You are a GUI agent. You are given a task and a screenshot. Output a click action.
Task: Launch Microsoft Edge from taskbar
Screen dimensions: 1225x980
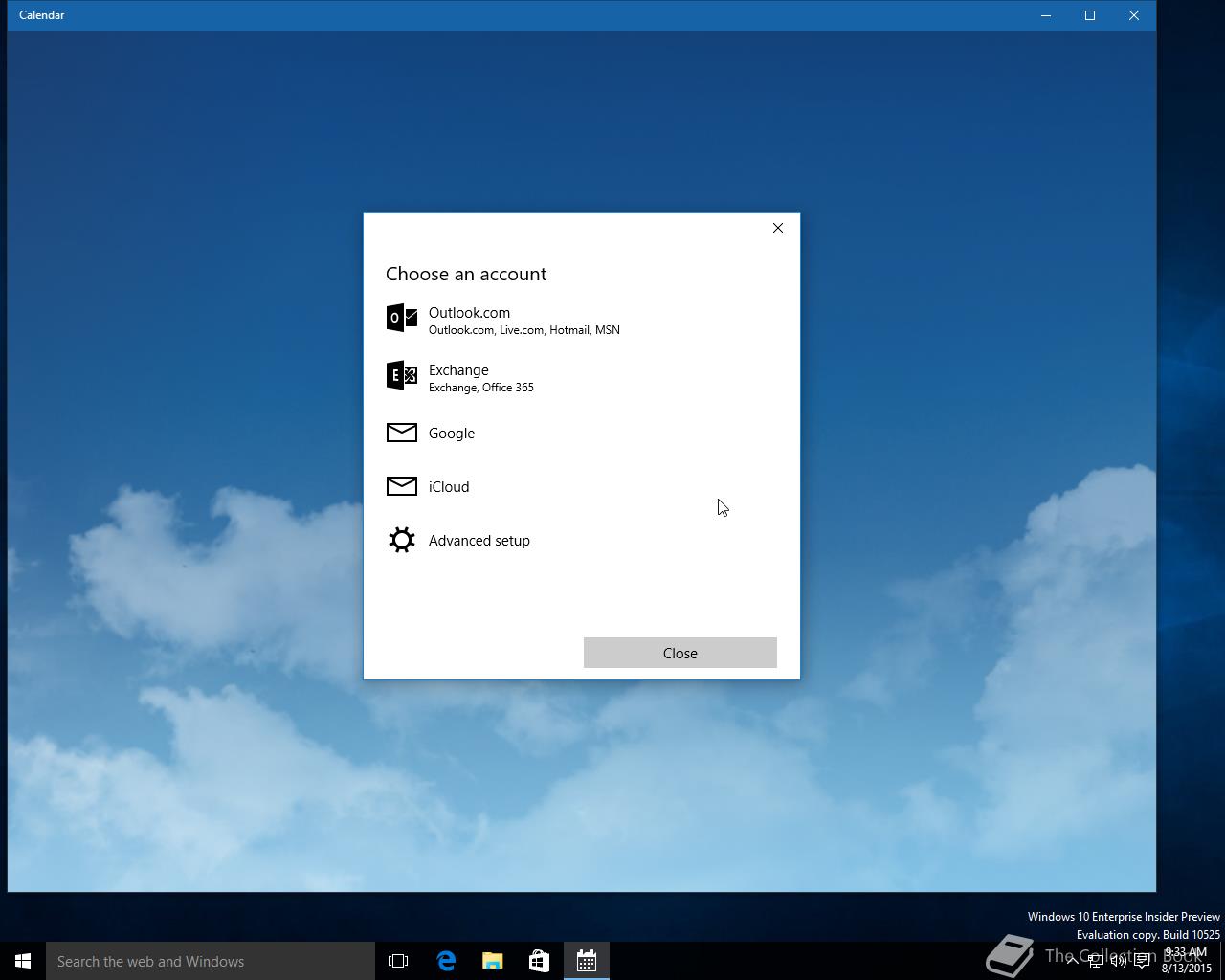[446, 961]
